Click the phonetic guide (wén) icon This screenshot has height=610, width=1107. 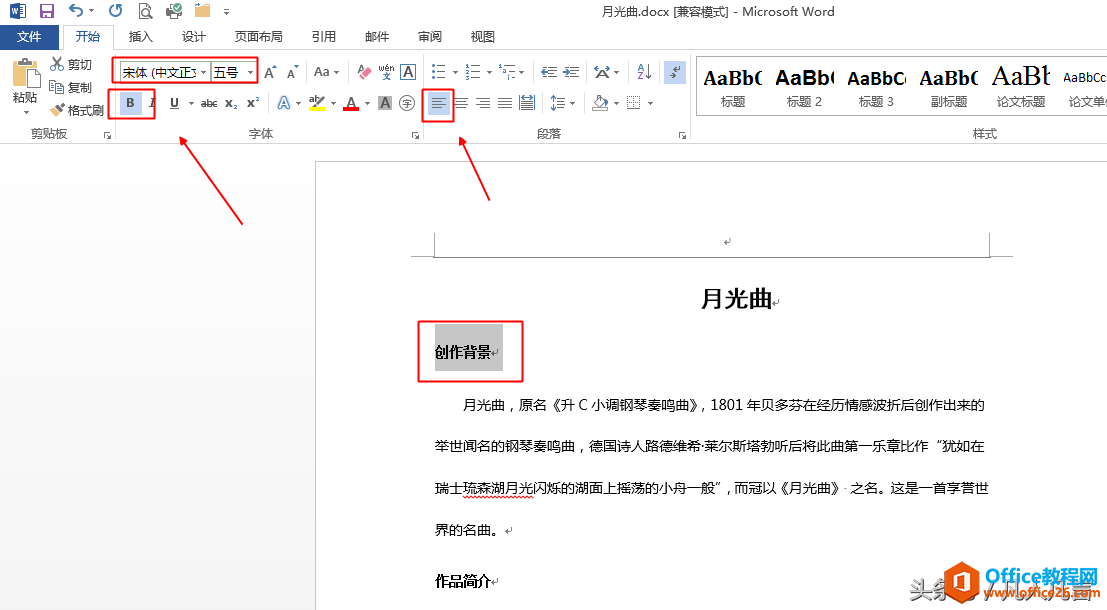pyautogui.click(x=386, y=72)
